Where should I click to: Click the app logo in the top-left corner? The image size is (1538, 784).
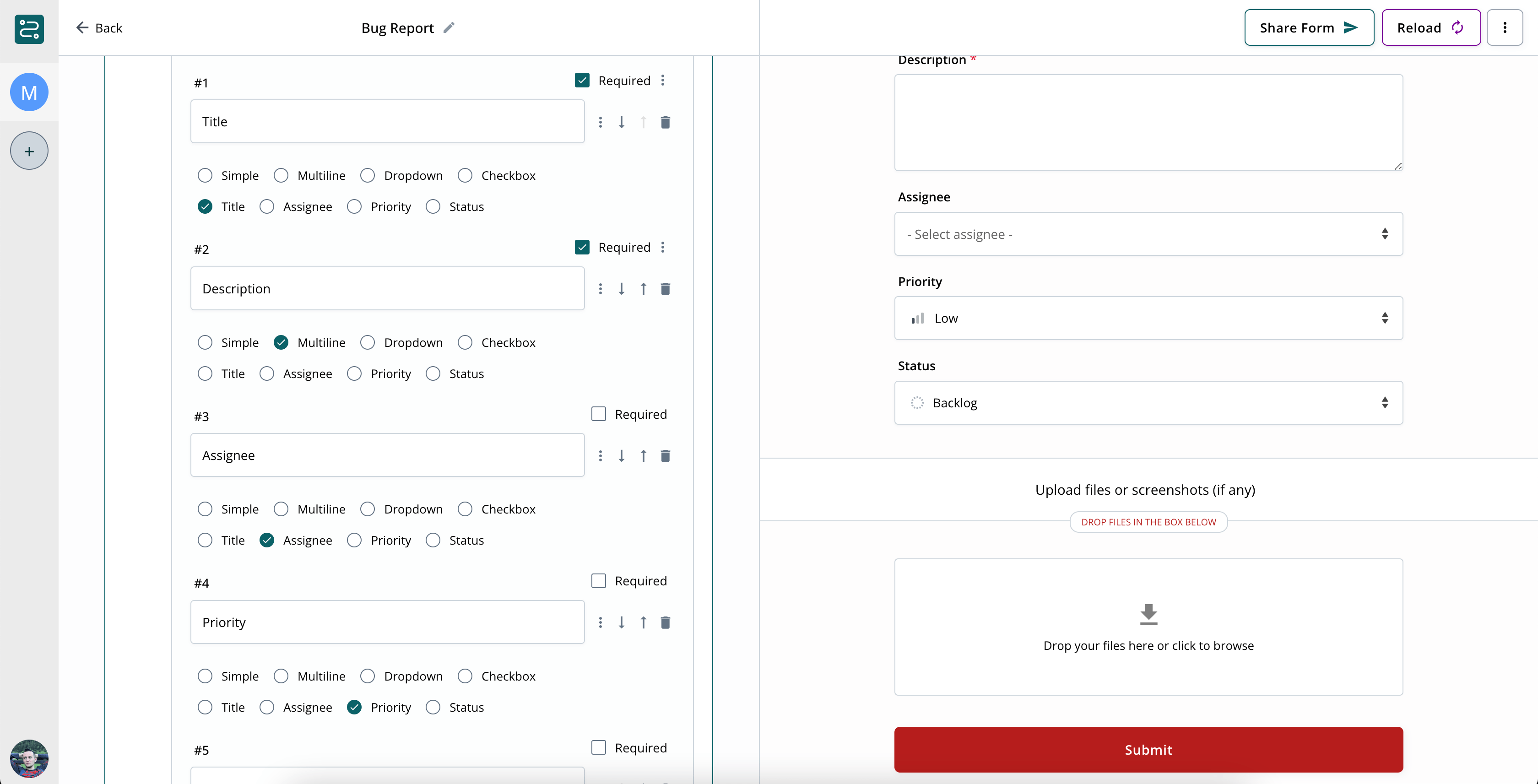tap(29, 29)
